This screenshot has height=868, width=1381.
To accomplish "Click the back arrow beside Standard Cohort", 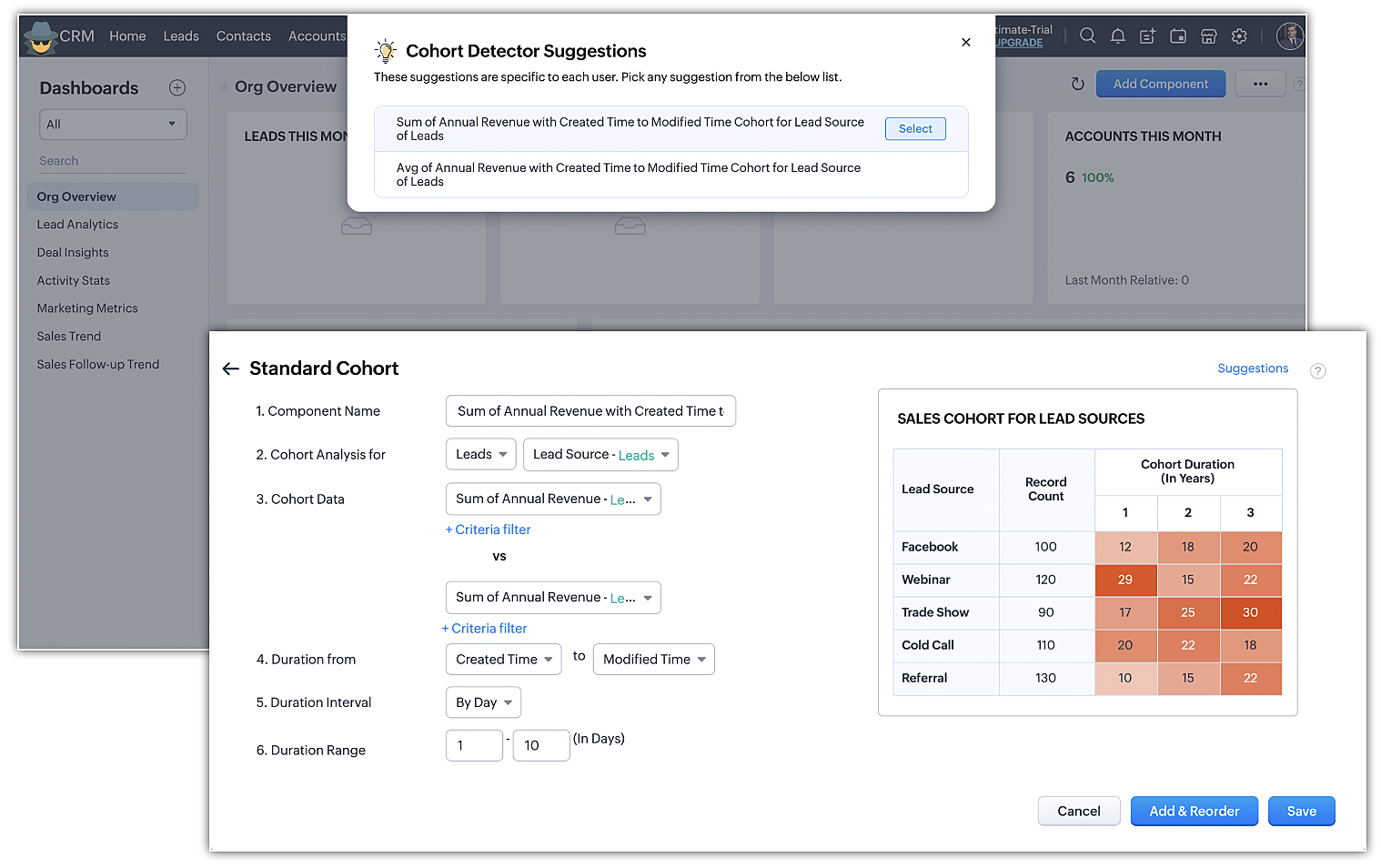I will coord(231,368).
